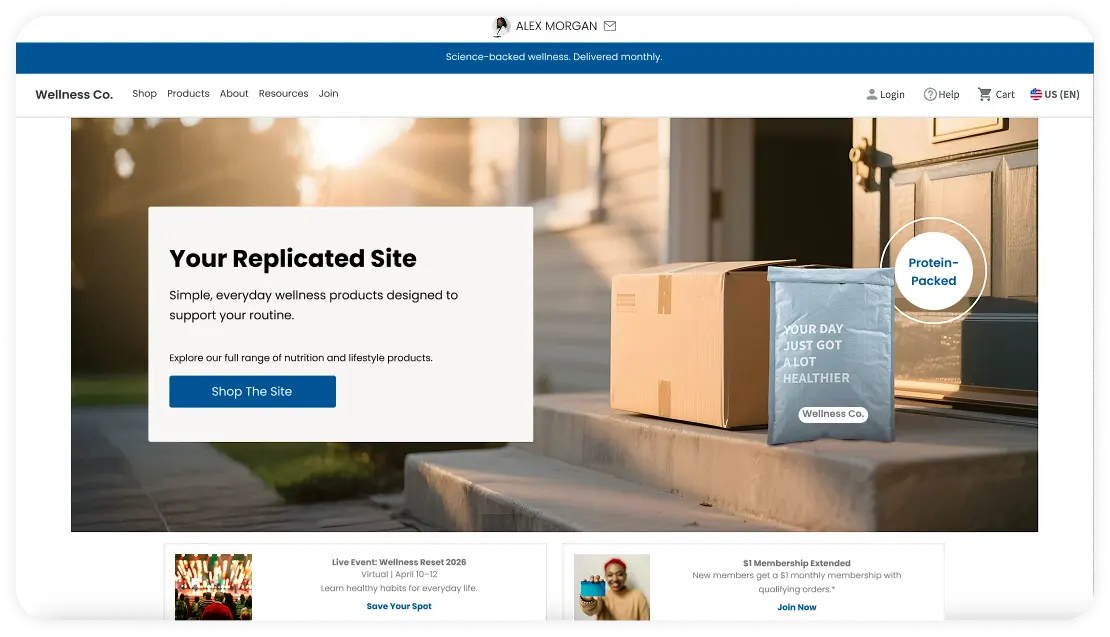
Task: Click the live event crowd thumbnail
Action: coord(213,588)
